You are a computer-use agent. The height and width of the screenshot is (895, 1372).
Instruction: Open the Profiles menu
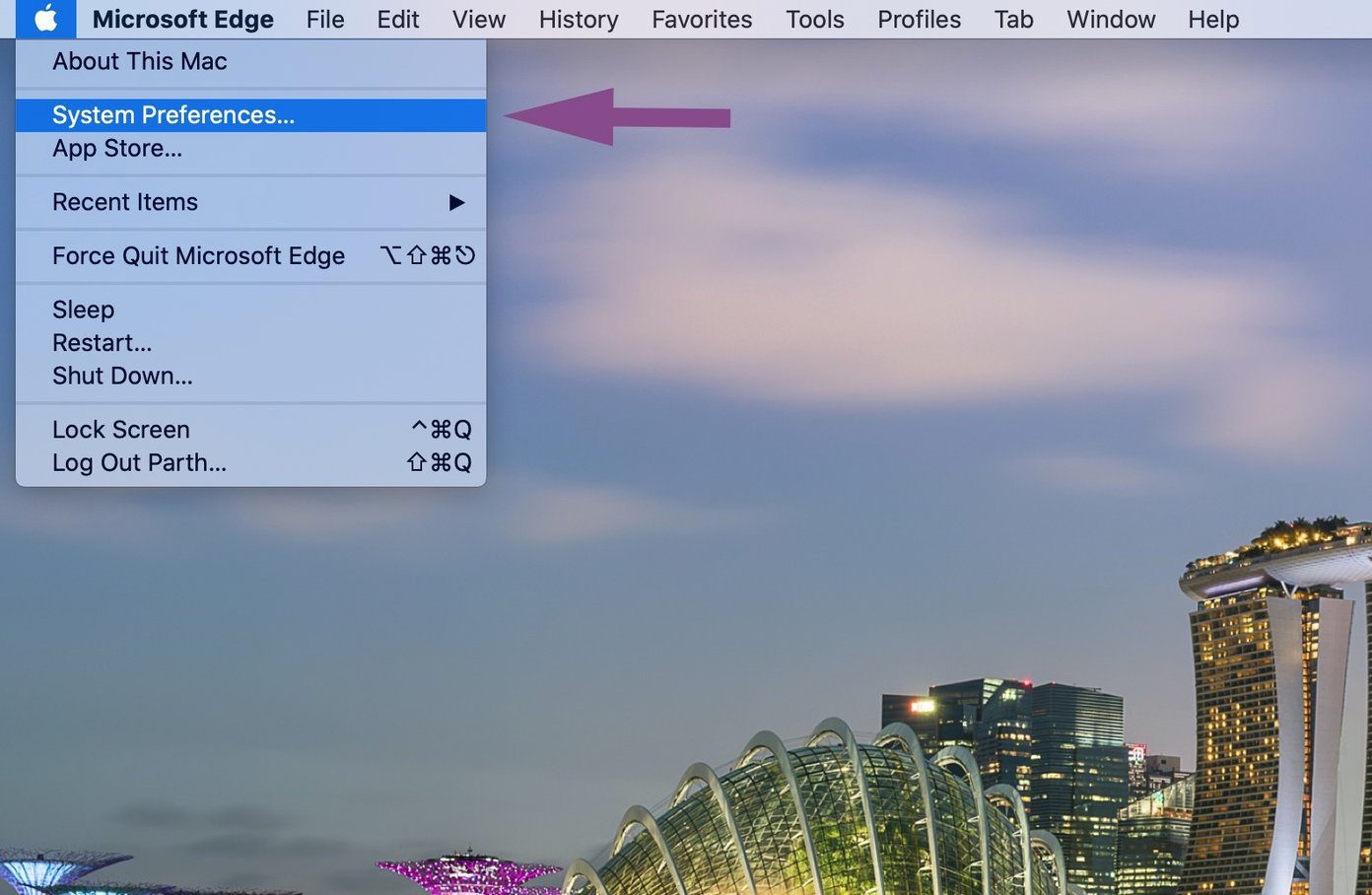(920, 19)
